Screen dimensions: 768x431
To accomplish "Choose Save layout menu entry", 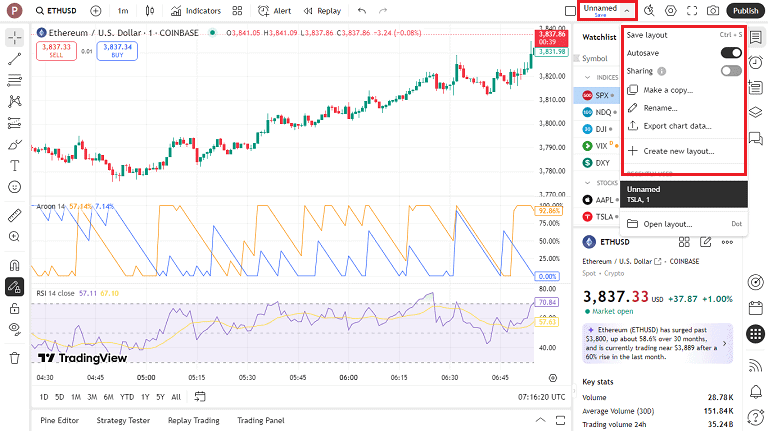I will (684, 35).
